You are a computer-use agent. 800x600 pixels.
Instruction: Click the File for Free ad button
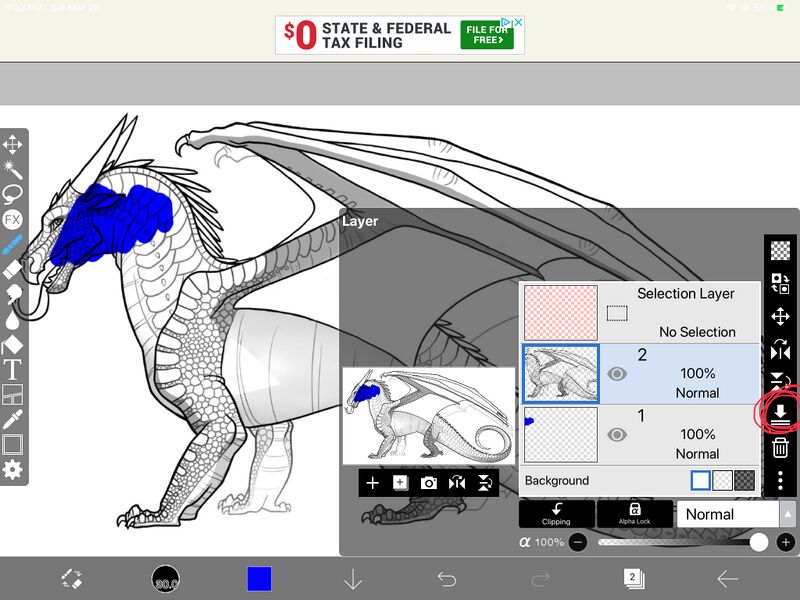487,36
